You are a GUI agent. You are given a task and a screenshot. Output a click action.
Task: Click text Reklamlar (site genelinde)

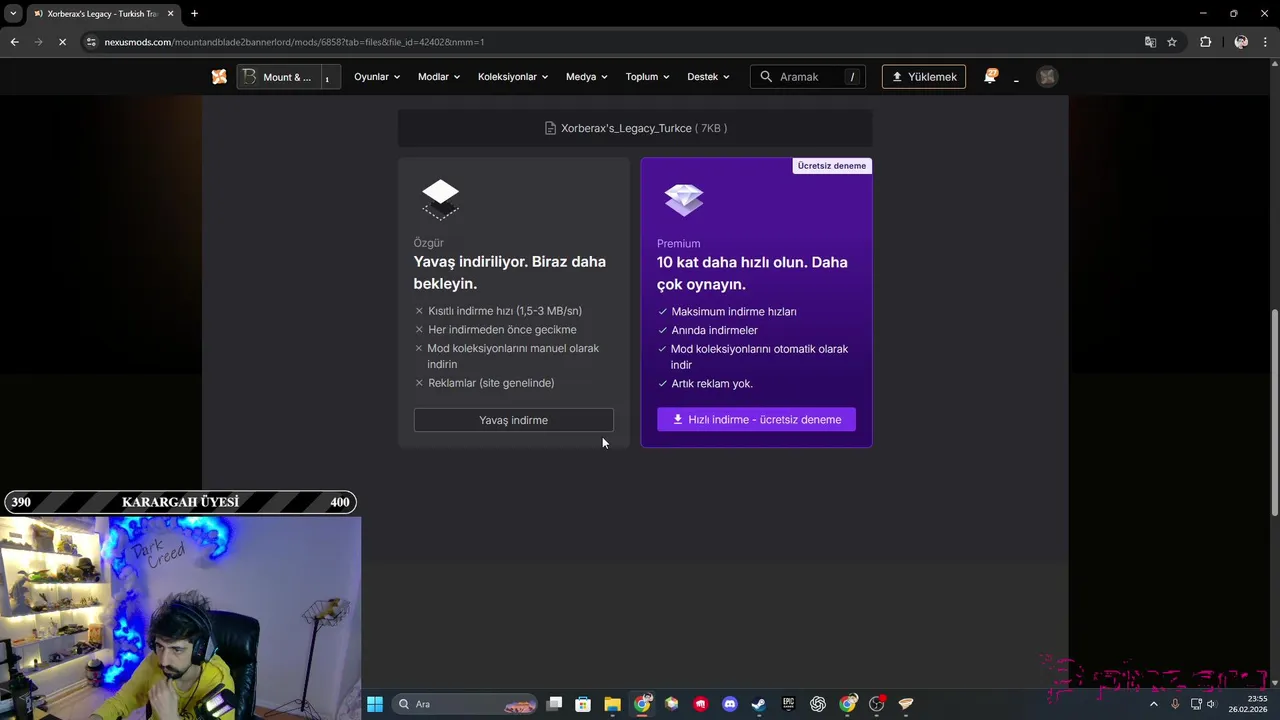click(x=491, y=383)
